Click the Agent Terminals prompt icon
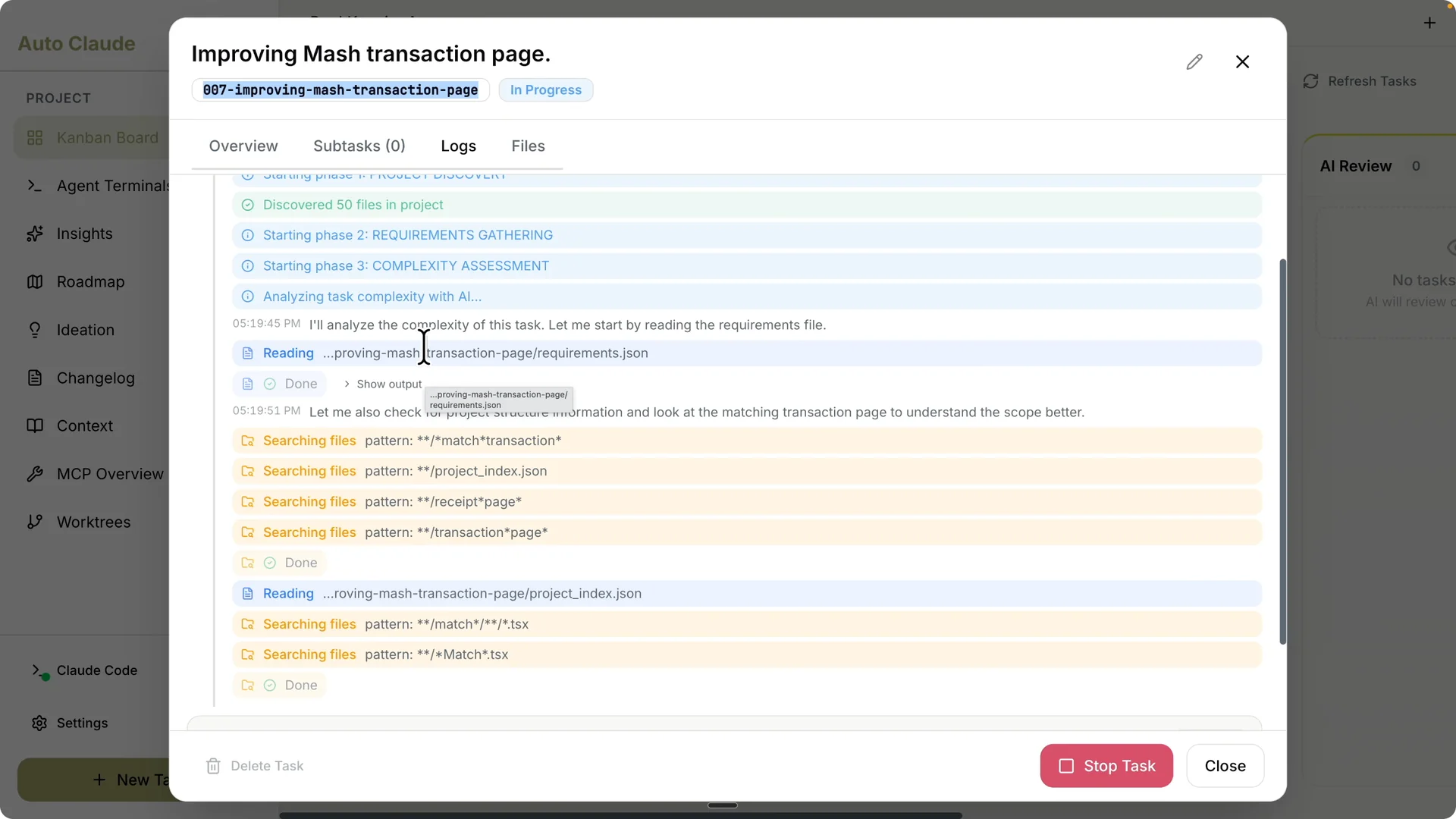Image resolution: width=1456 pixels, height=819 pixels. click(x=35, y=186)
